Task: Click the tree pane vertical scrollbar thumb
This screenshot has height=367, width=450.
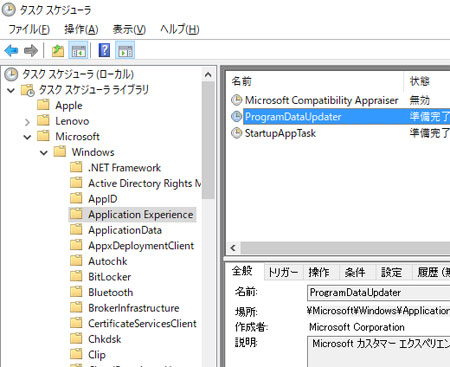Action: click(208, 140)
